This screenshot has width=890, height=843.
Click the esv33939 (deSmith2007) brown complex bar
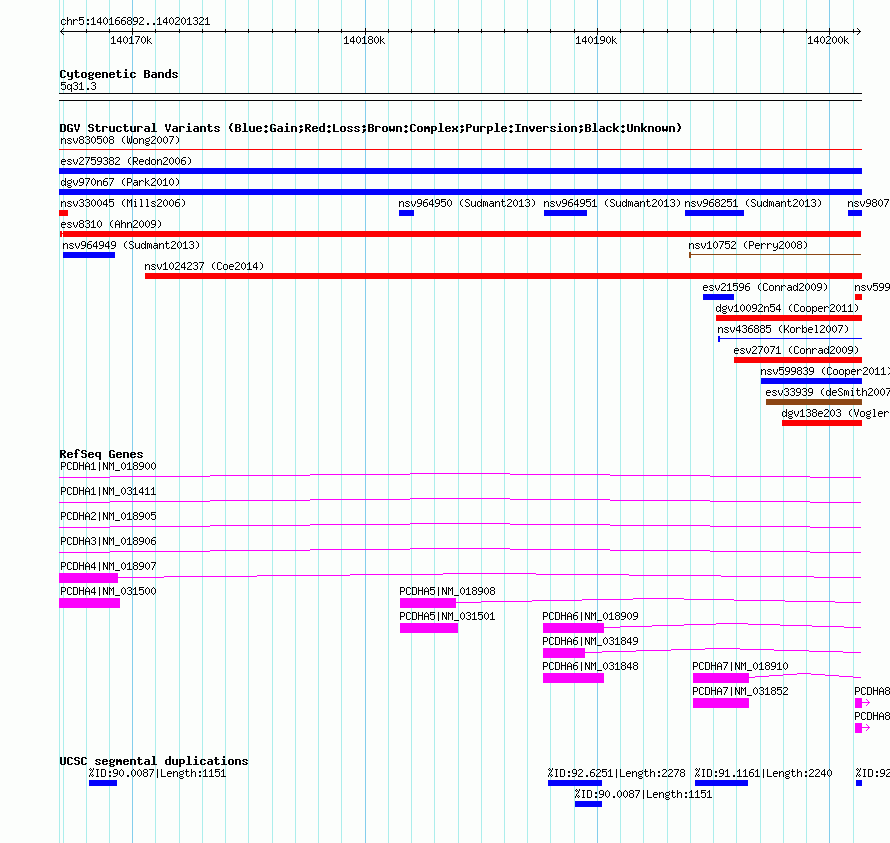tap(813, 402)
